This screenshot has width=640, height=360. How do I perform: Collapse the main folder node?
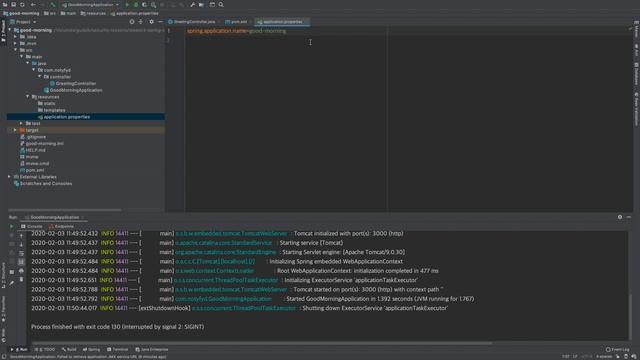pos(22,57)
